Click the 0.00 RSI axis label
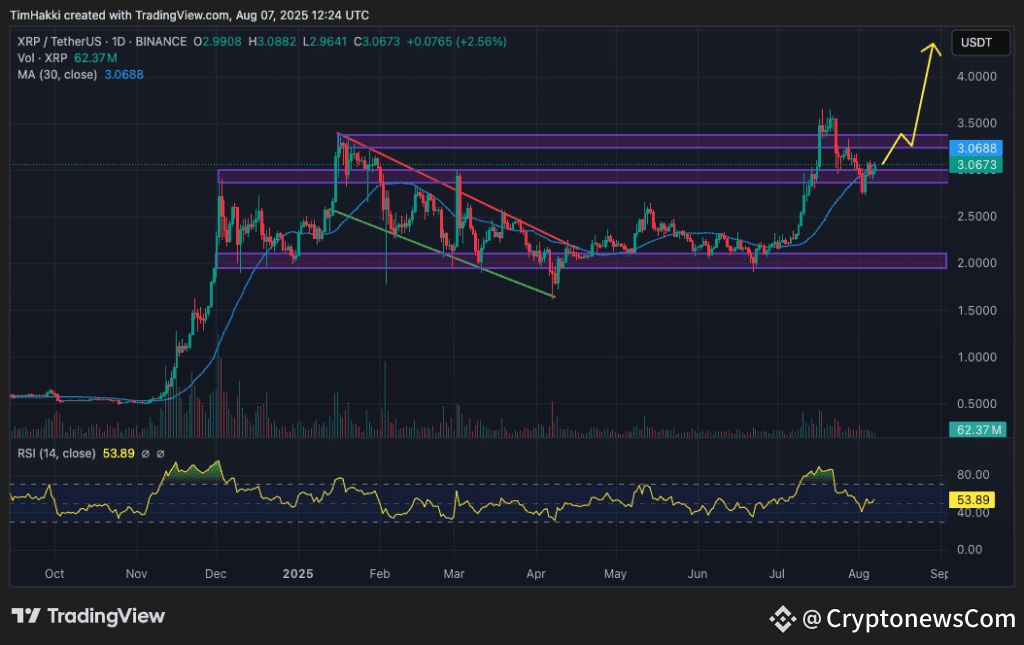Screen dimensions: 1024x645 970,550
